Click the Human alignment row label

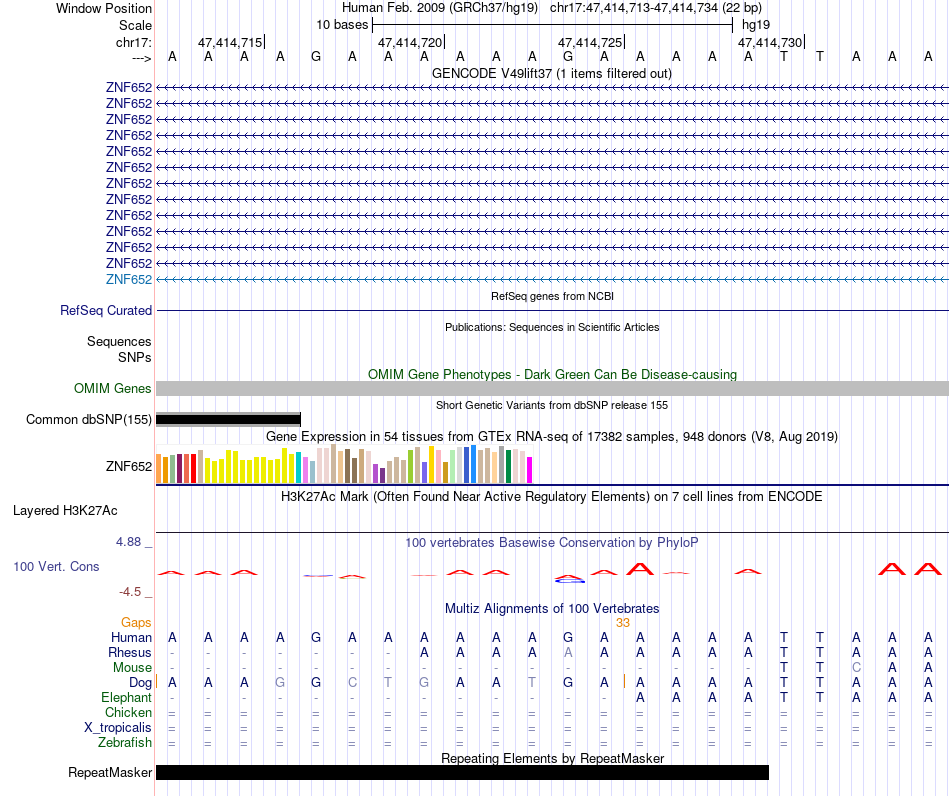[x=131, y=637]
